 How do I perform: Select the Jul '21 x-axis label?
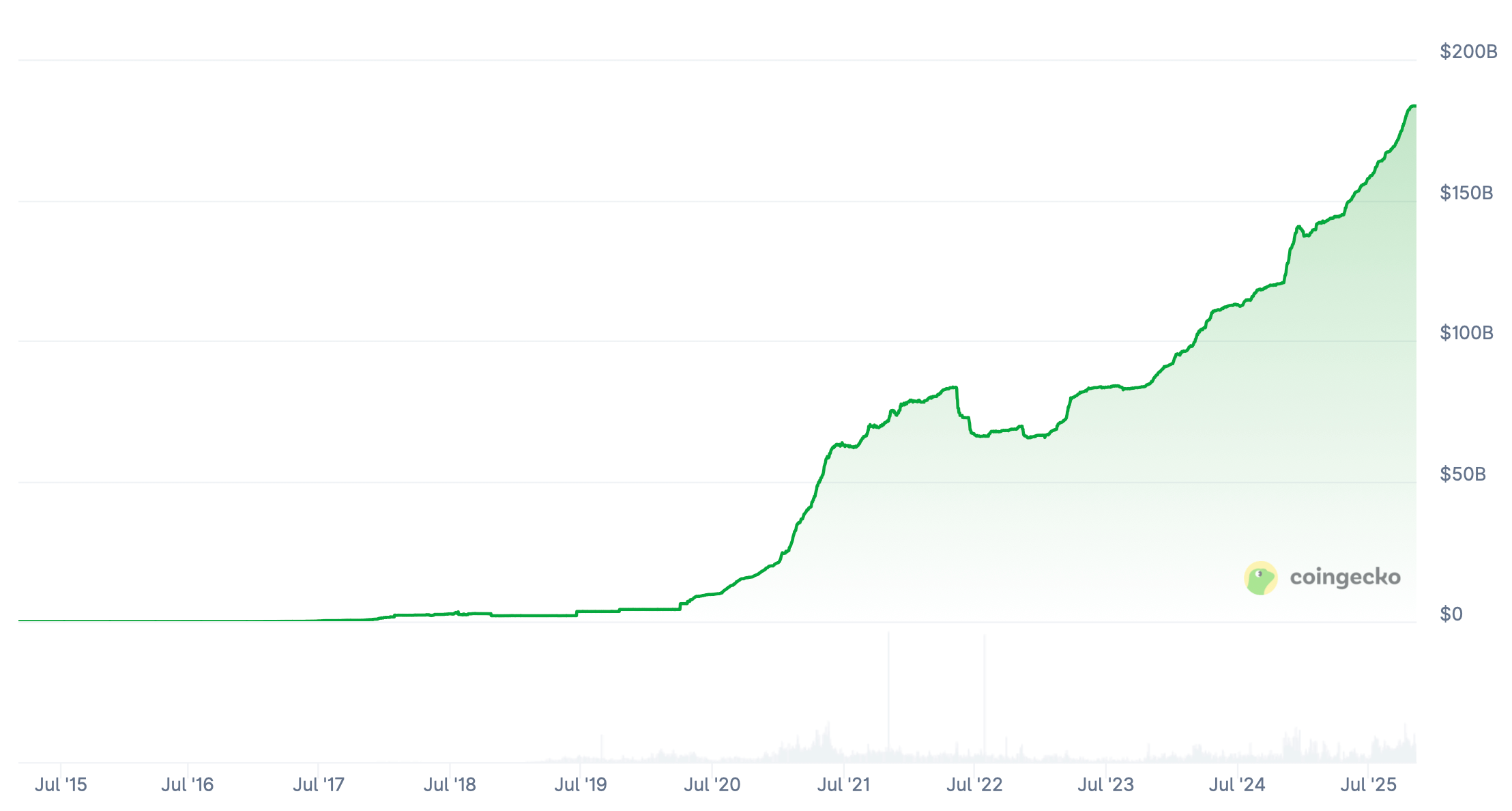(x=844, y=784)
